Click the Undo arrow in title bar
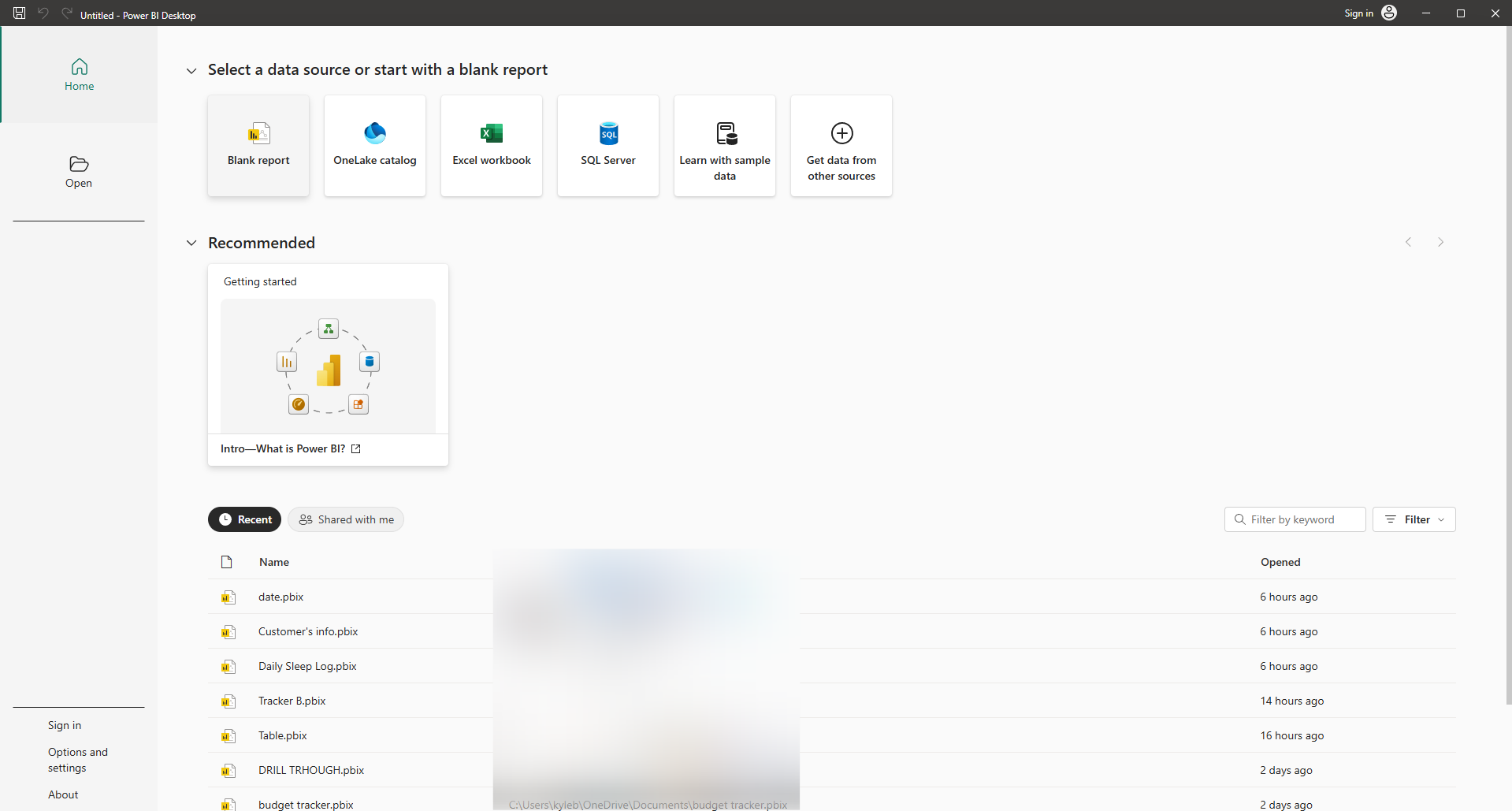Viewport: 1512px width, 811px height. (x=43, y=13)
